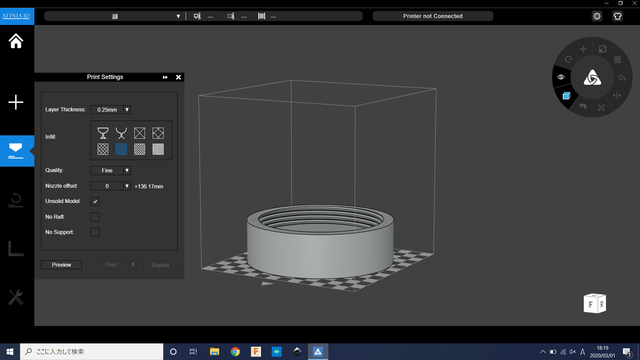Open the Print button dropdown arrow

pos(133,265)
